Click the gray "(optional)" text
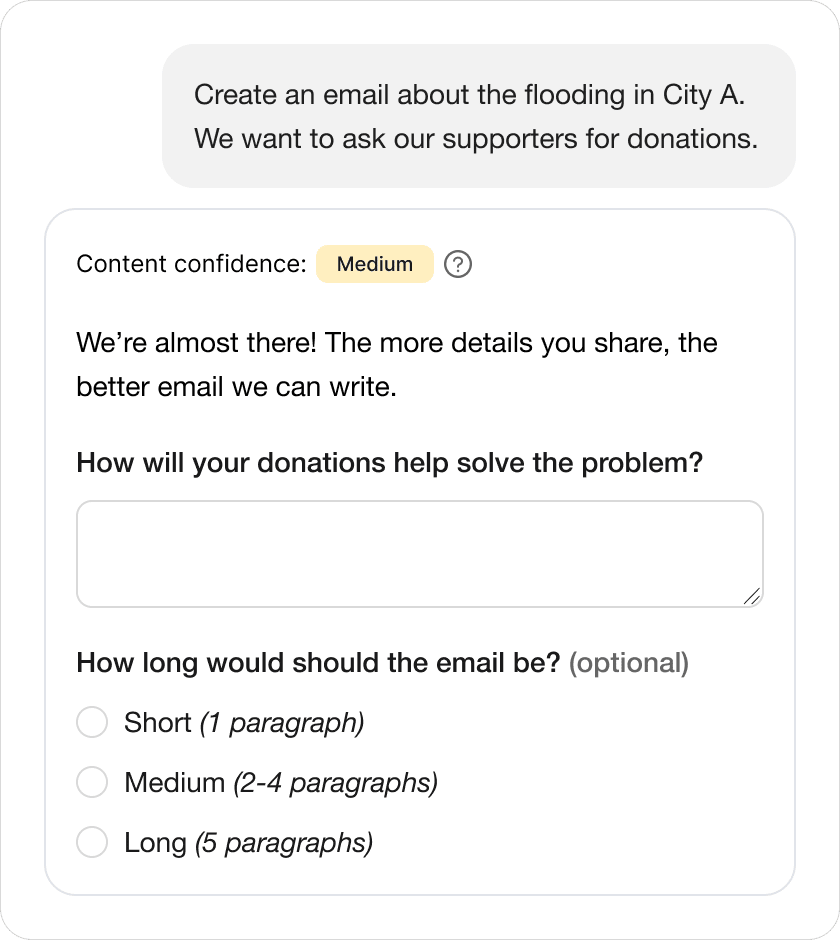This screenshot has height=940, width=840. click(x=629, y=663)
